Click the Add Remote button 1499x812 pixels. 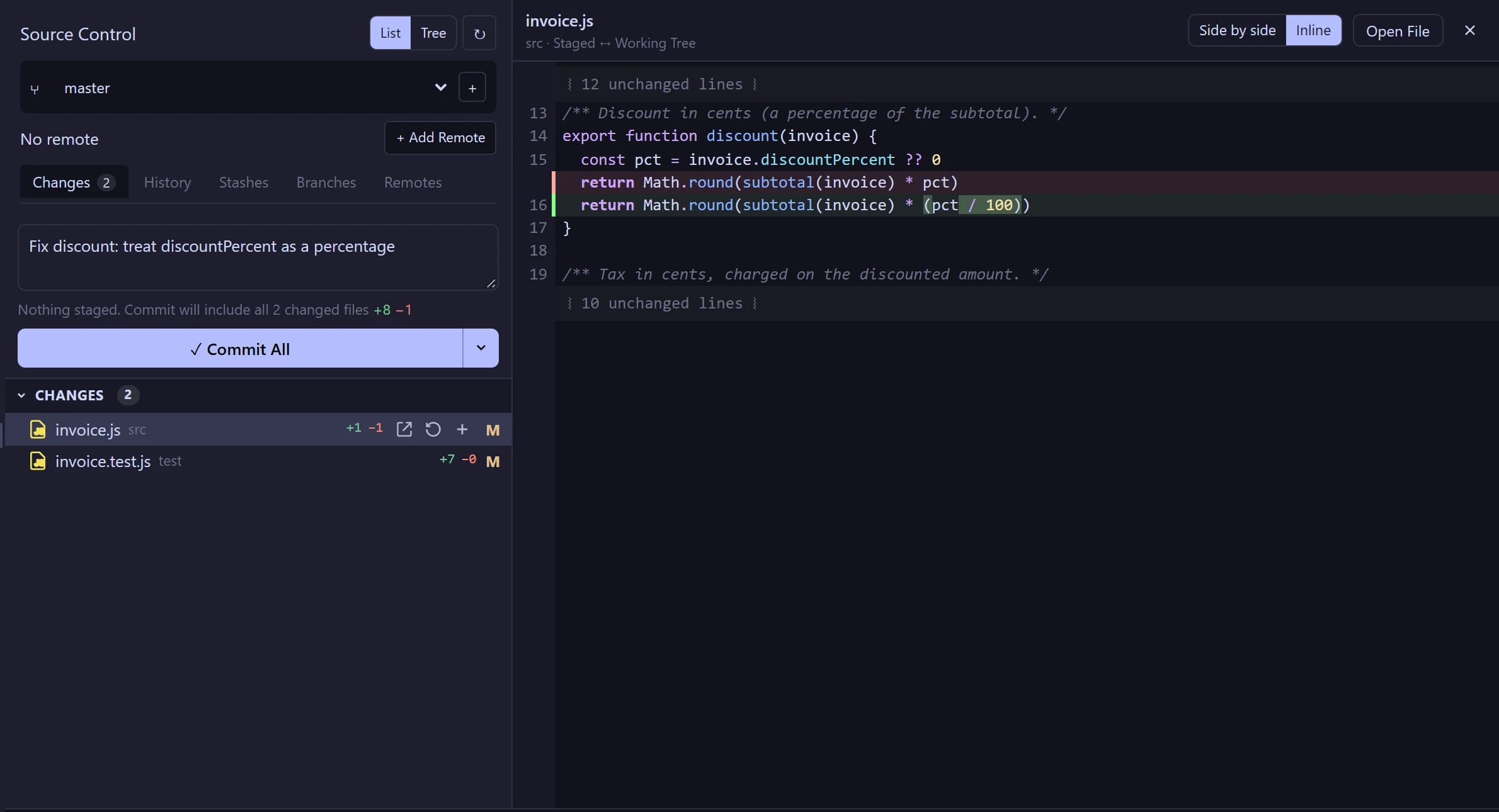pyautogui.click(x=440, y=137)
